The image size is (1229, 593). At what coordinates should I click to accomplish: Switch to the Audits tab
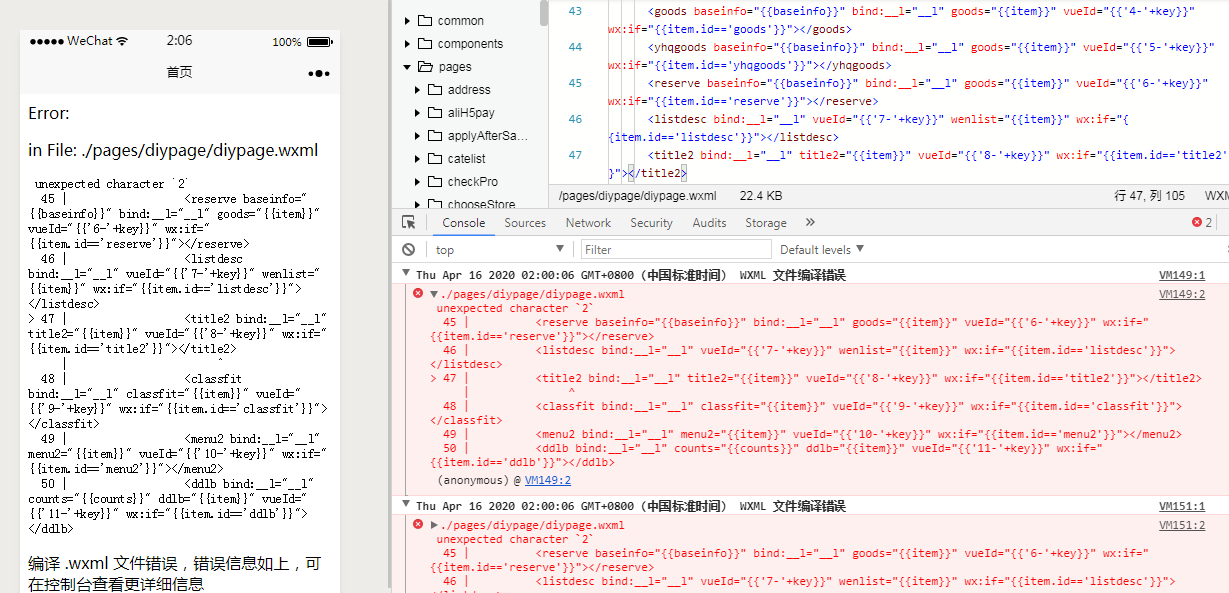[709, 222]
